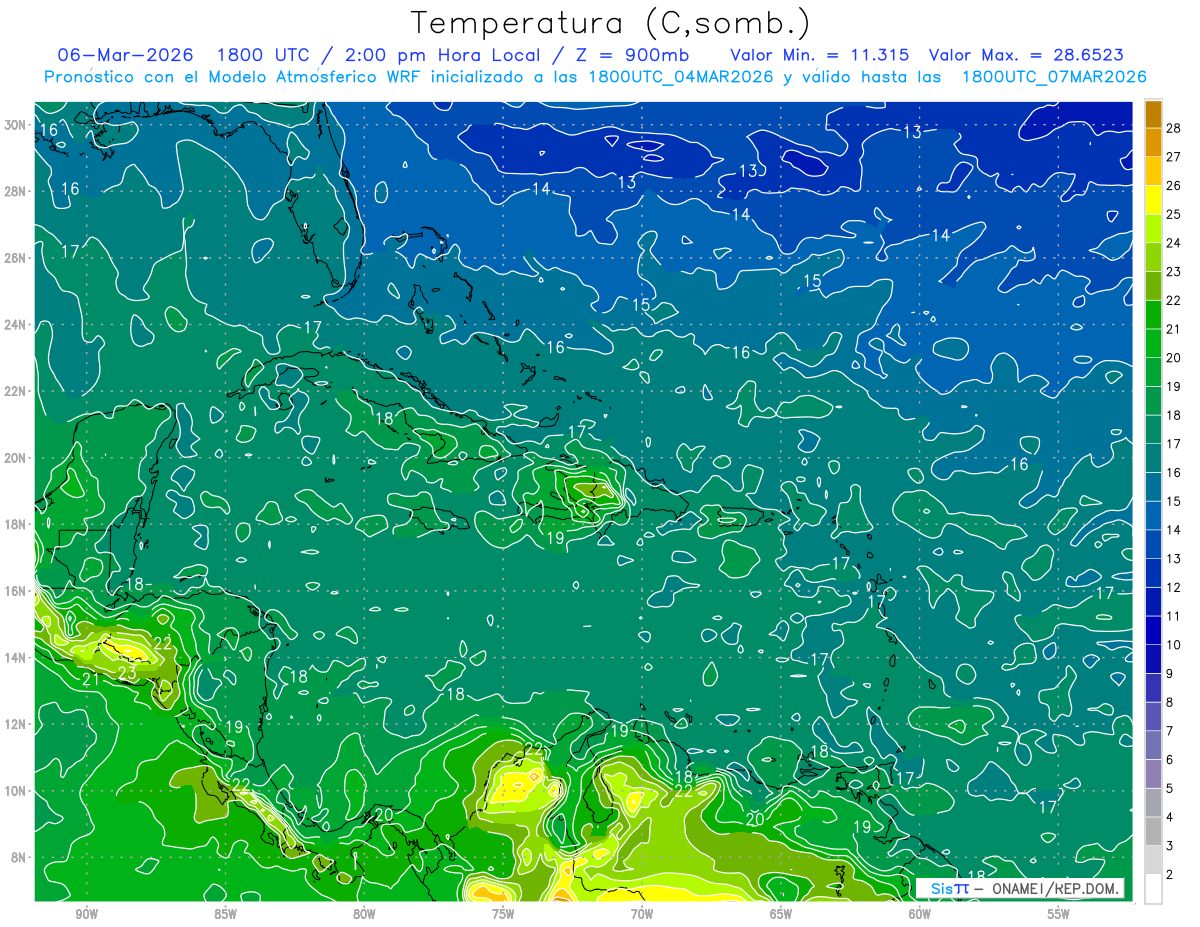Click the "85W" longitude axis label
This screenshot has width=1200, height=927.
(x=225, y=915)
